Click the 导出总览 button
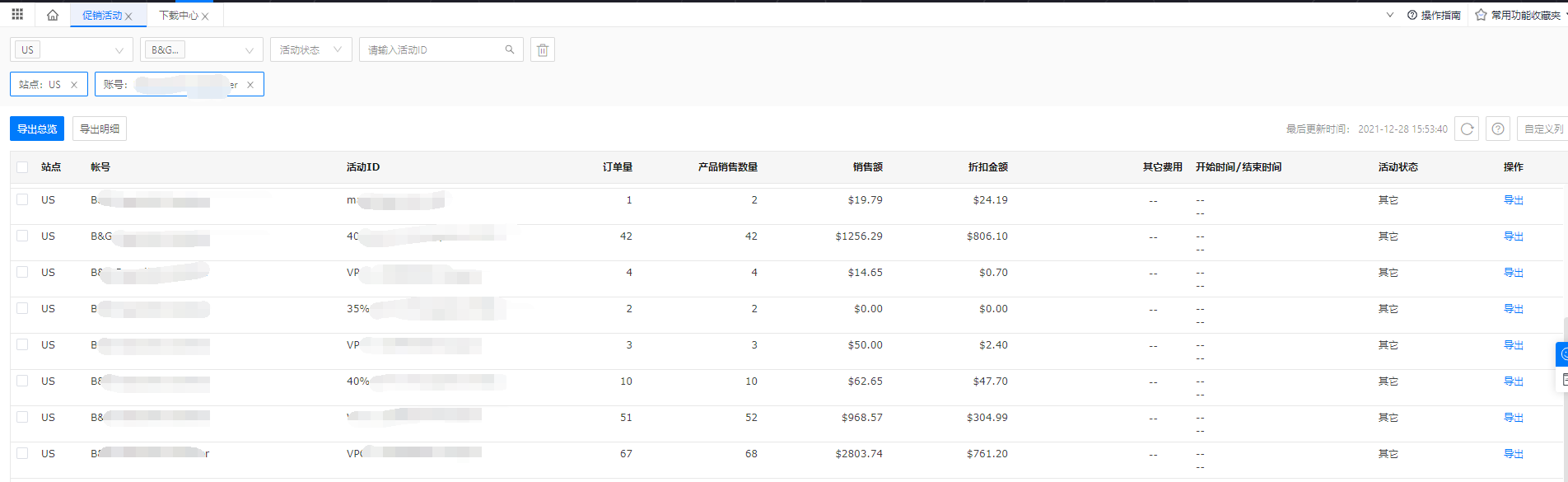 coord(37,129)
